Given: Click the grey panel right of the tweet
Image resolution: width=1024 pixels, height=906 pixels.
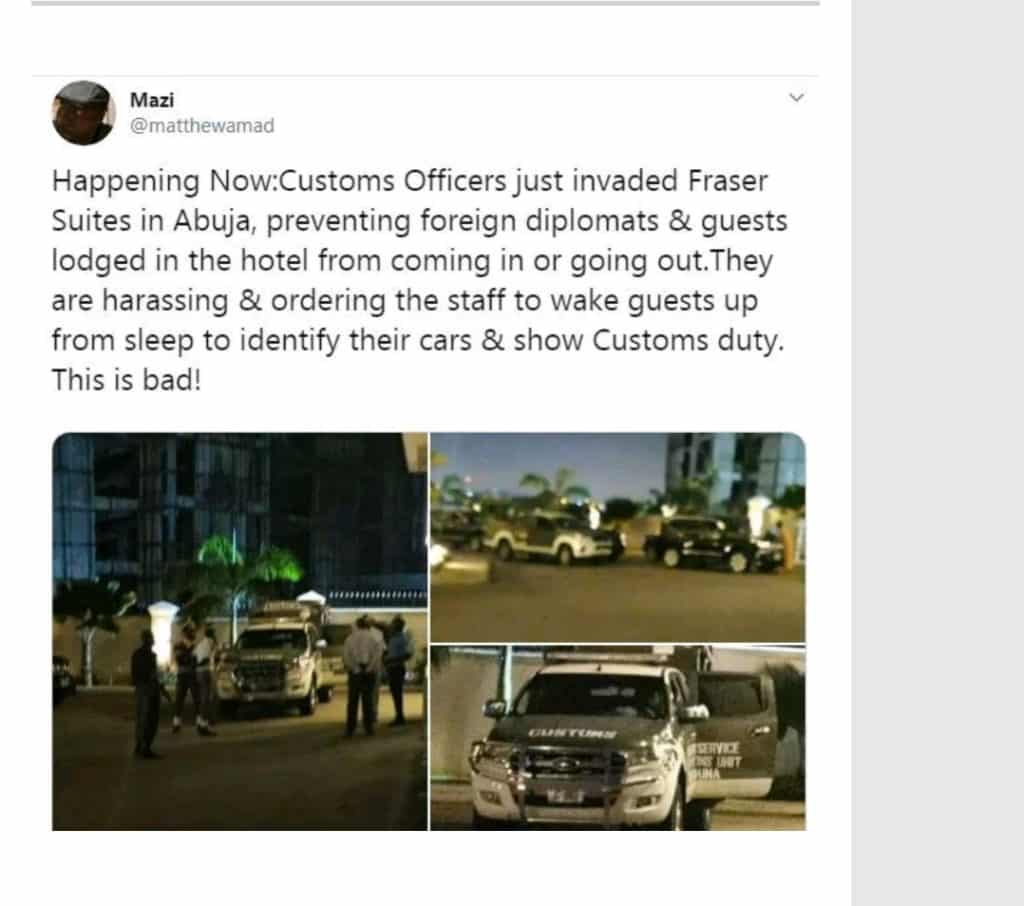Looking at the screenshot, I should click(937, 450).
